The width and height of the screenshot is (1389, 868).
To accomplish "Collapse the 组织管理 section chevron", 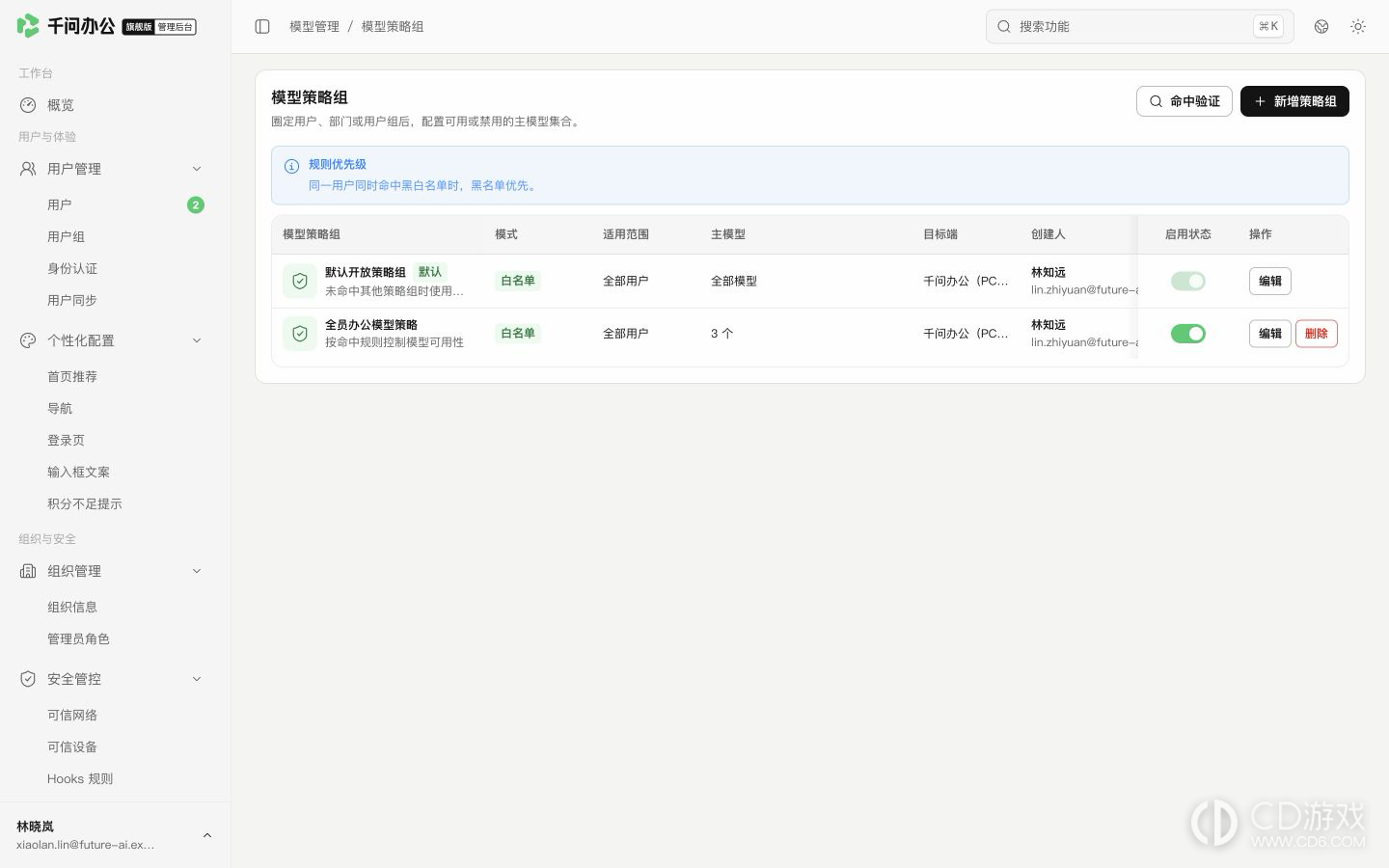I will 197,571.
